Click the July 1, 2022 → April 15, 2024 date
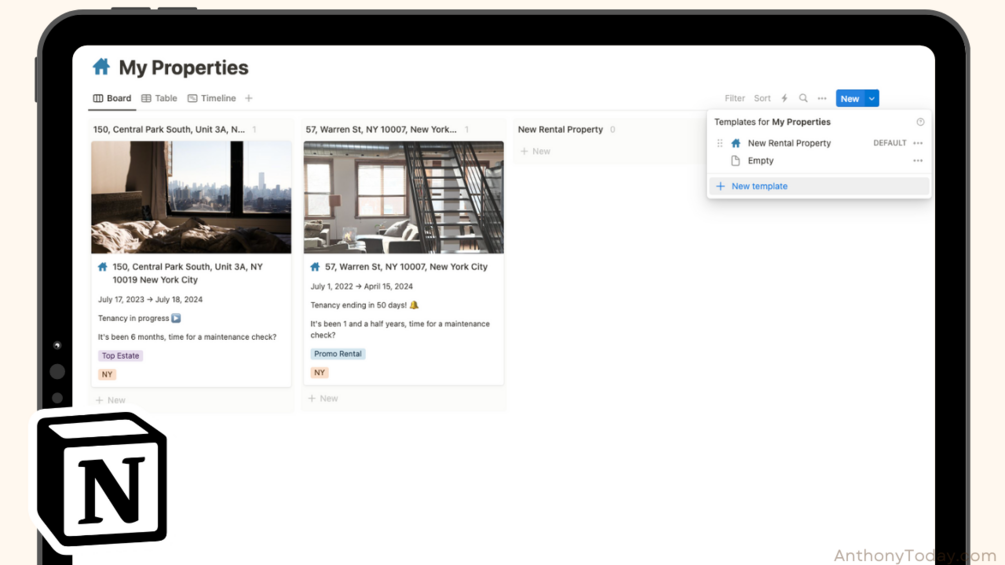Screen dimensions: 1005x565 tap(361, 286)
